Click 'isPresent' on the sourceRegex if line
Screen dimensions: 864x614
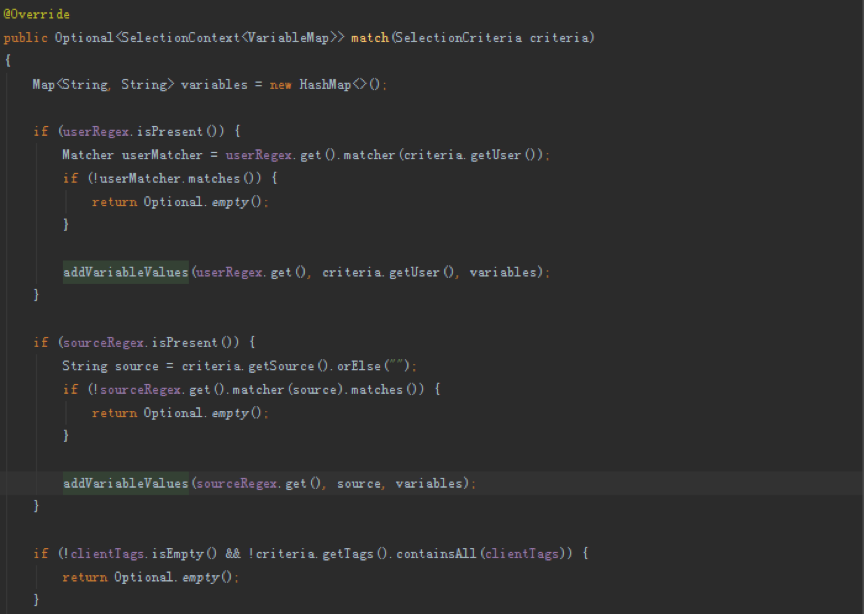pos(185,343)
